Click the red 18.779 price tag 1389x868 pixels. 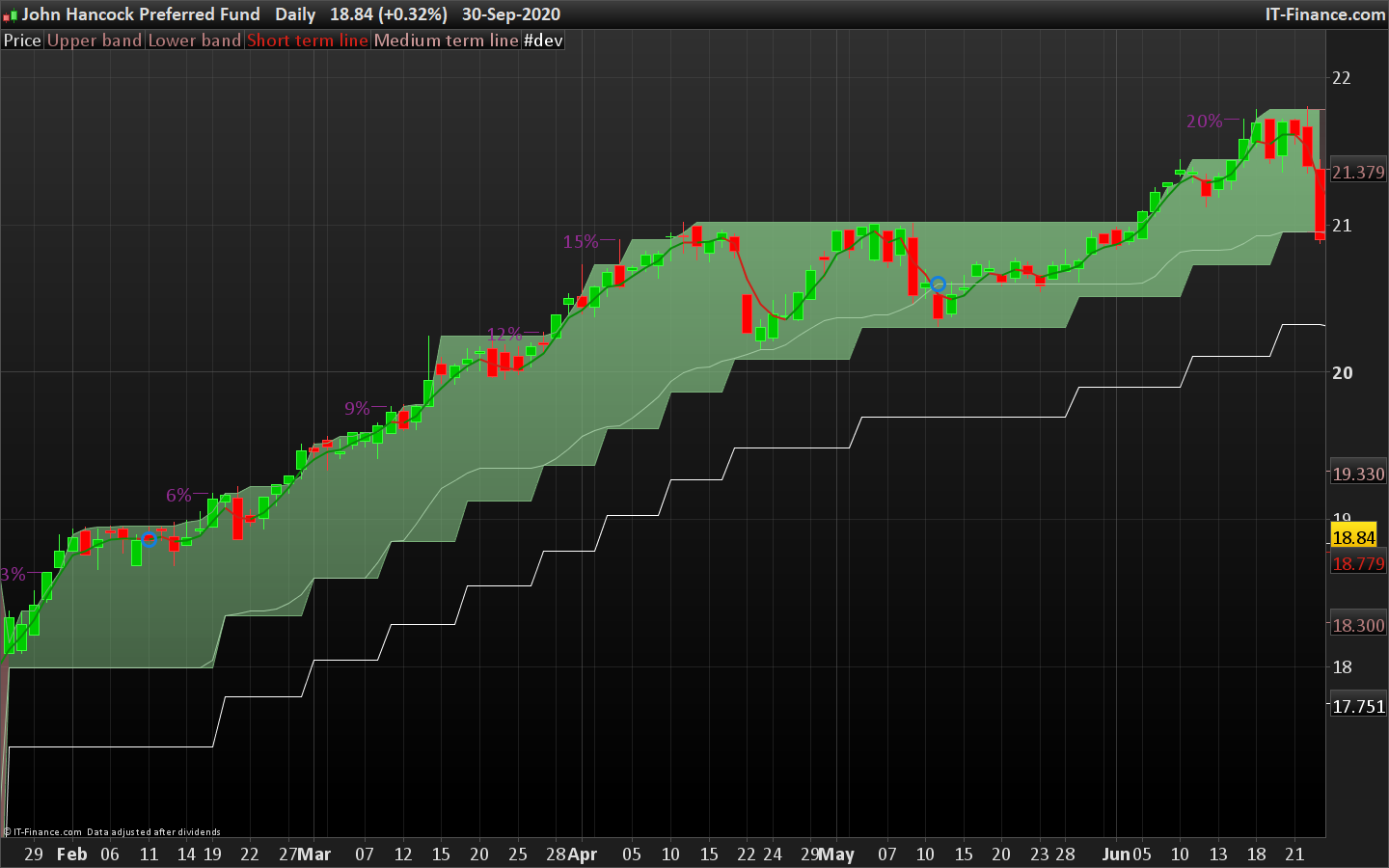tap(1358, 564)
